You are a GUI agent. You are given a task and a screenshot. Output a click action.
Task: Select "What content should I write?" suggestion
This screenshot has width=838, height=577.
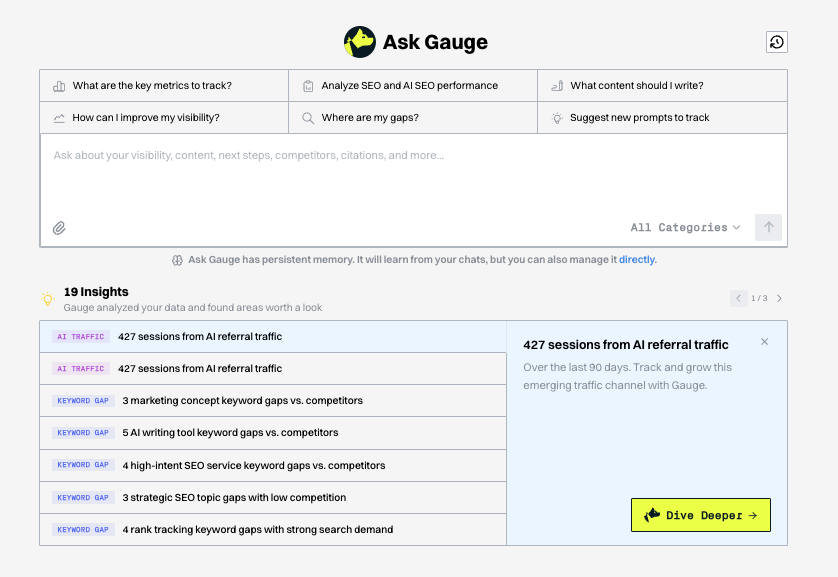[662, 85]
